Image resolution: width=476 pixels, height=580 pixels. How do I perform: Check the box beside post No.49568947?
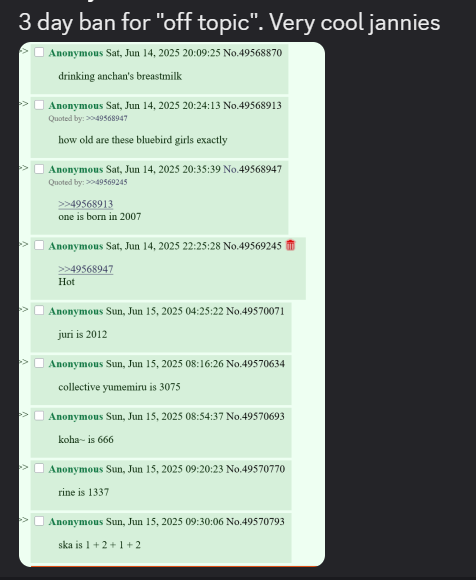point(39,169)
